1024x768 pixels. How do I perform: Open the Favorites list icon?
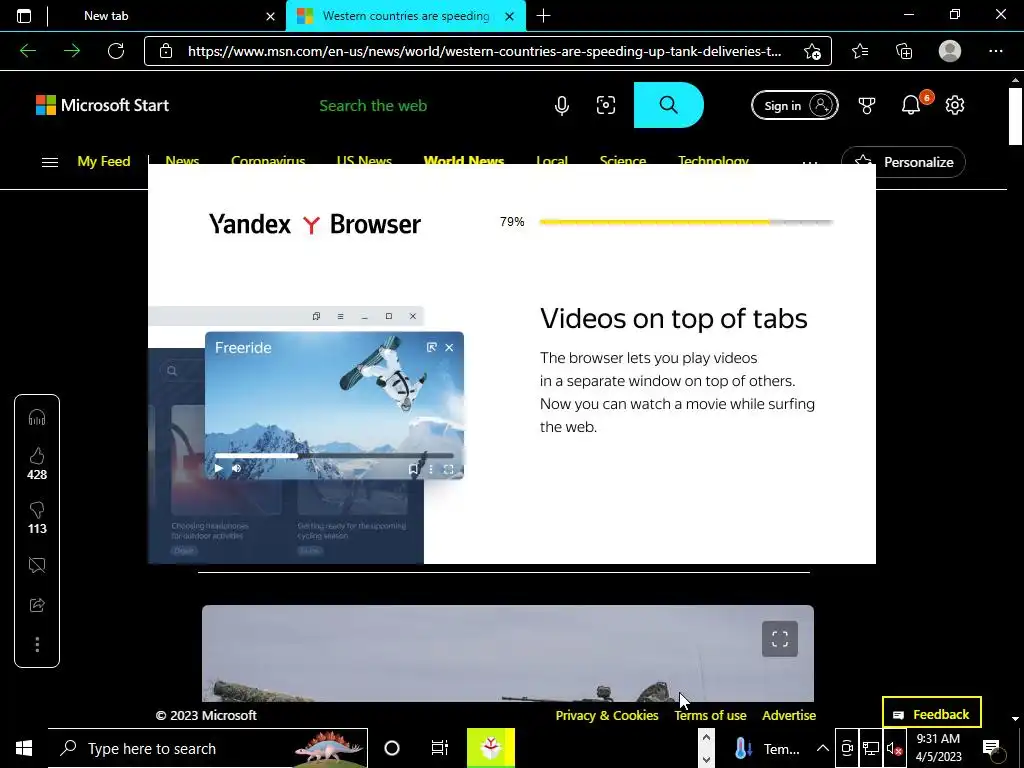click(860, 51)
